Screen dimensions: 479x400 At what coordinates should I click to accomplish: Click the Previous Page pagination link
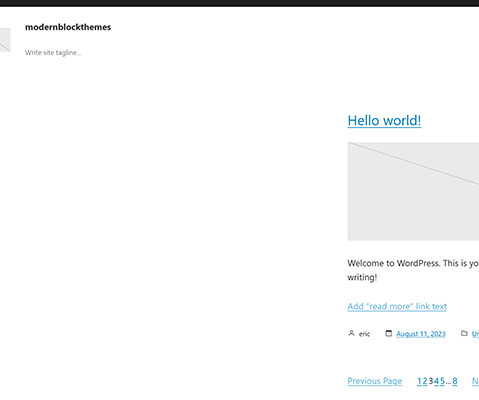coord(375,381)
